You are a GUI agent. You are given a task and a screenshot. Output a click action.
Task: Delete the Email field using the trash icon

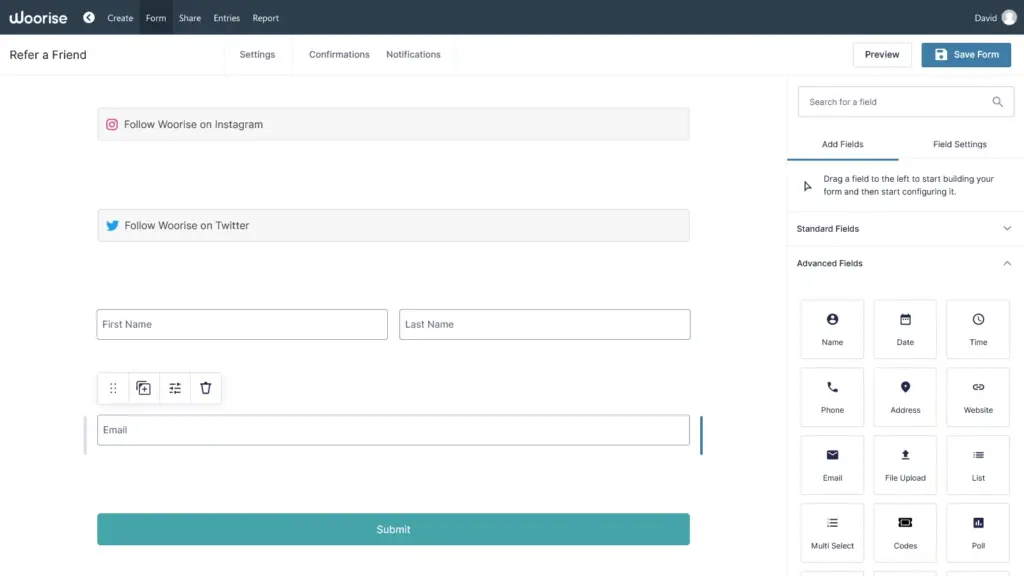(x=205, y=388)
